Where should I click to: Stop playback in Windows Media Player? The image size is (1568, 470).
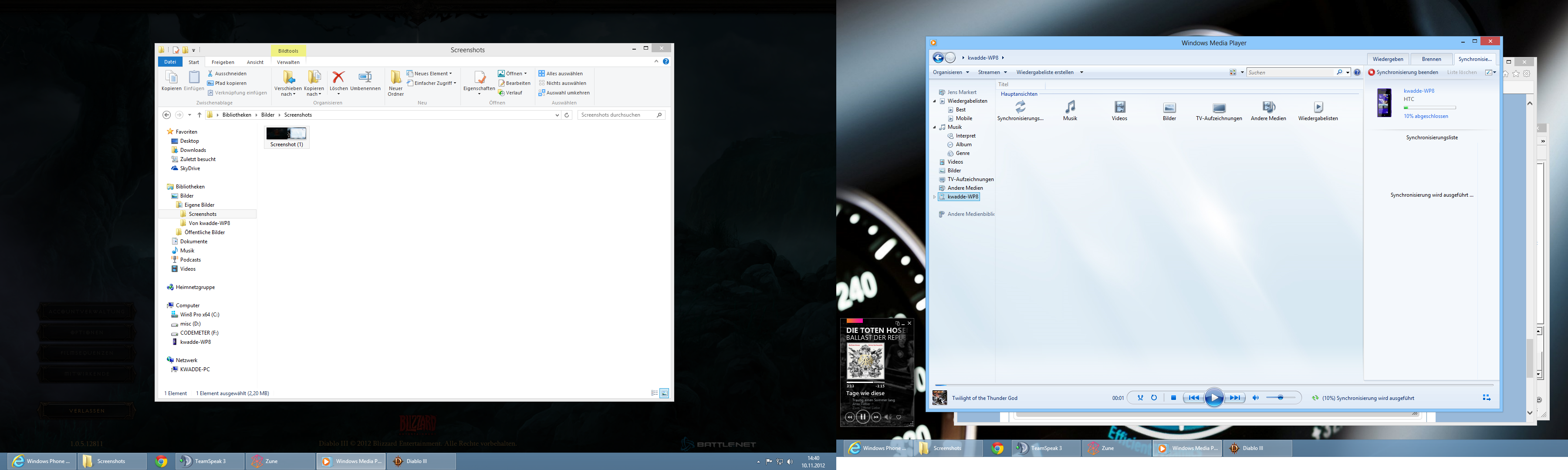tap(1173, 398)
